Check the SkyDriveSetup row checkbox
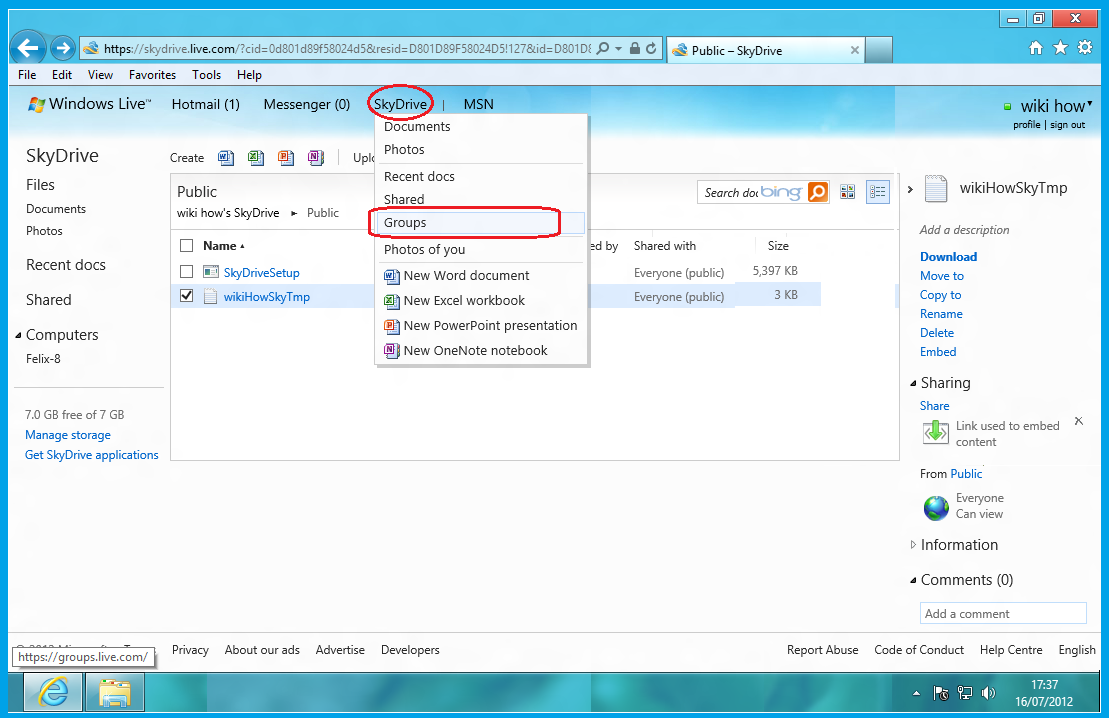 (x=187, y=272)
